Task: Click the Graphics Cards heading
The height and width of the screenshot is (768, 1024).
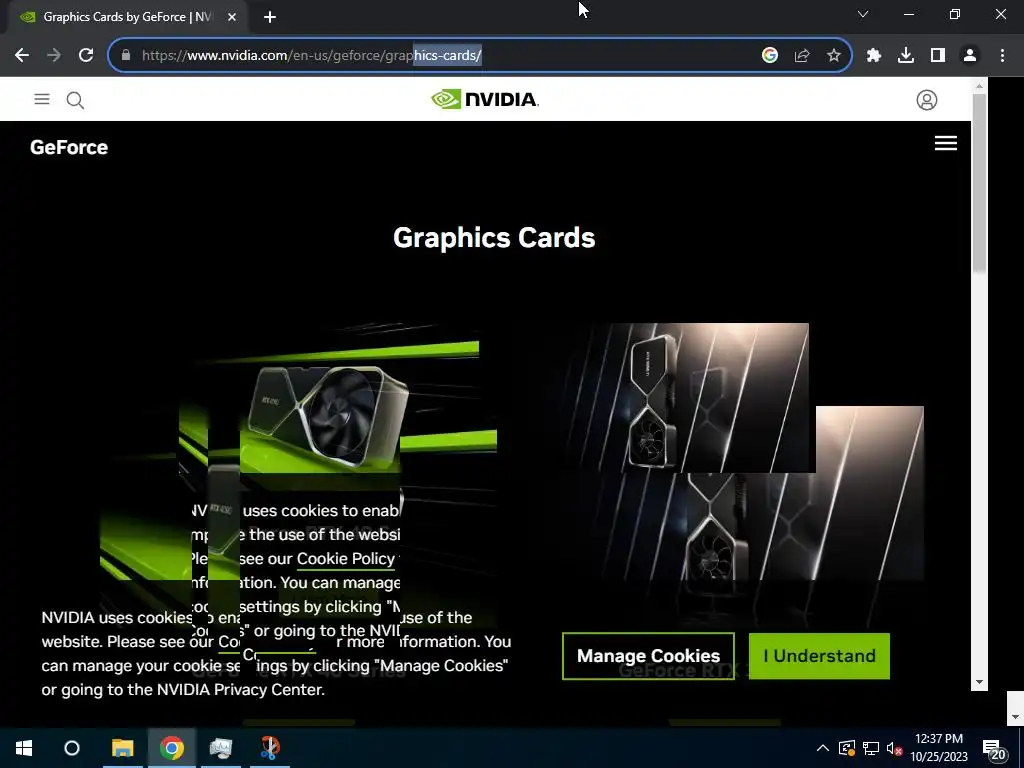Action: tap(494, 238)
